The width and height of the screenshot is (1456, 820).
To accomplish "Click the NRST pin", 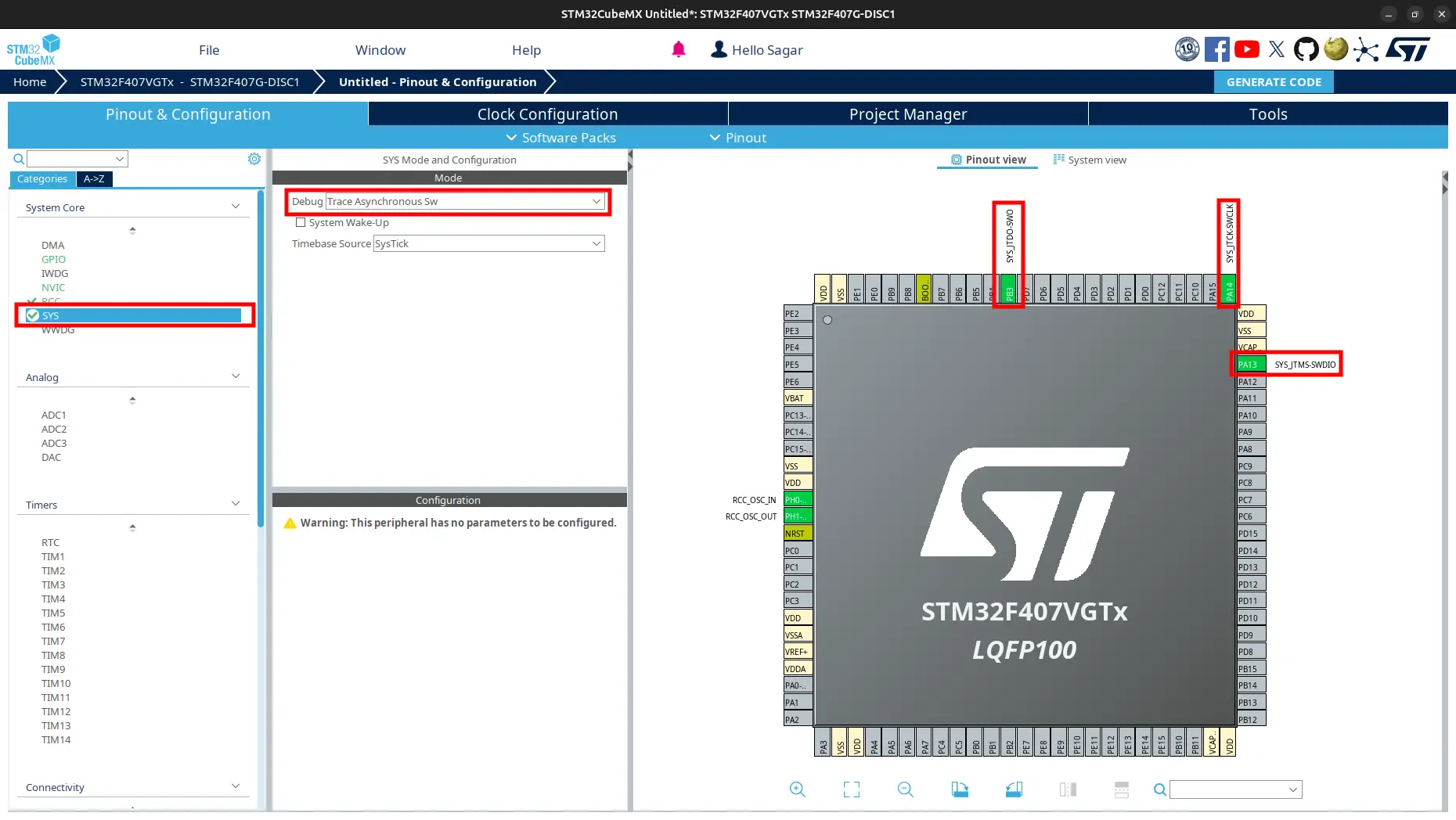I will pyautogui.click(x=798, y=534).
